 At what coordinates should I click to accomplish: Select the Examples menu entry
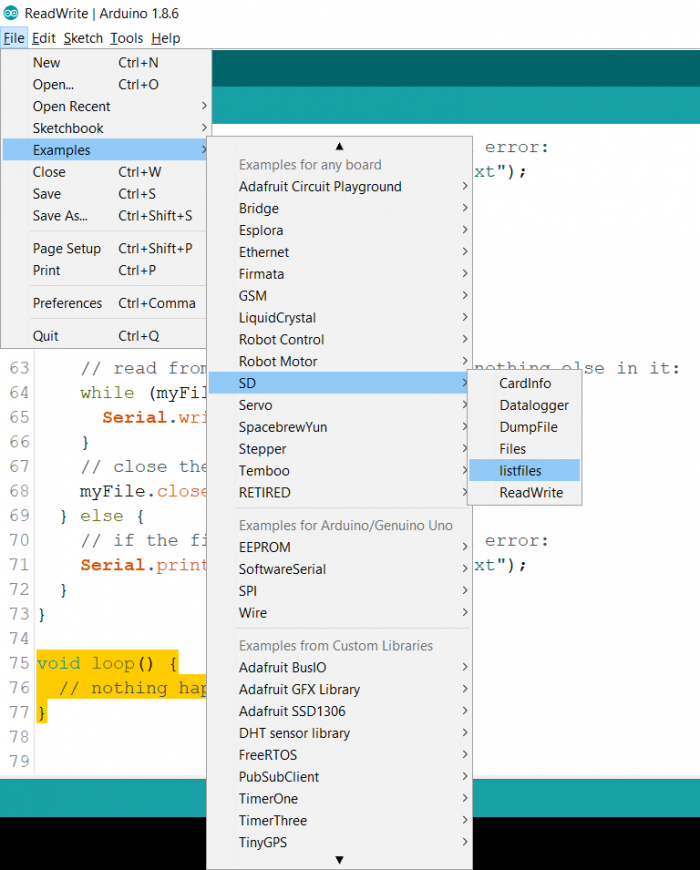tap(105, 150)
